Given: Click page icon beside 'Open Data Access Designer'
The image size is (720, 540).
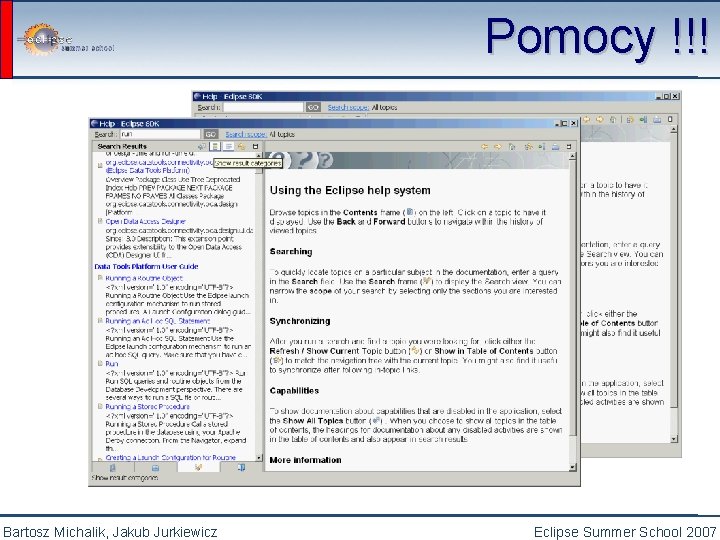Looking at the screenshot, I should [100, 221].
